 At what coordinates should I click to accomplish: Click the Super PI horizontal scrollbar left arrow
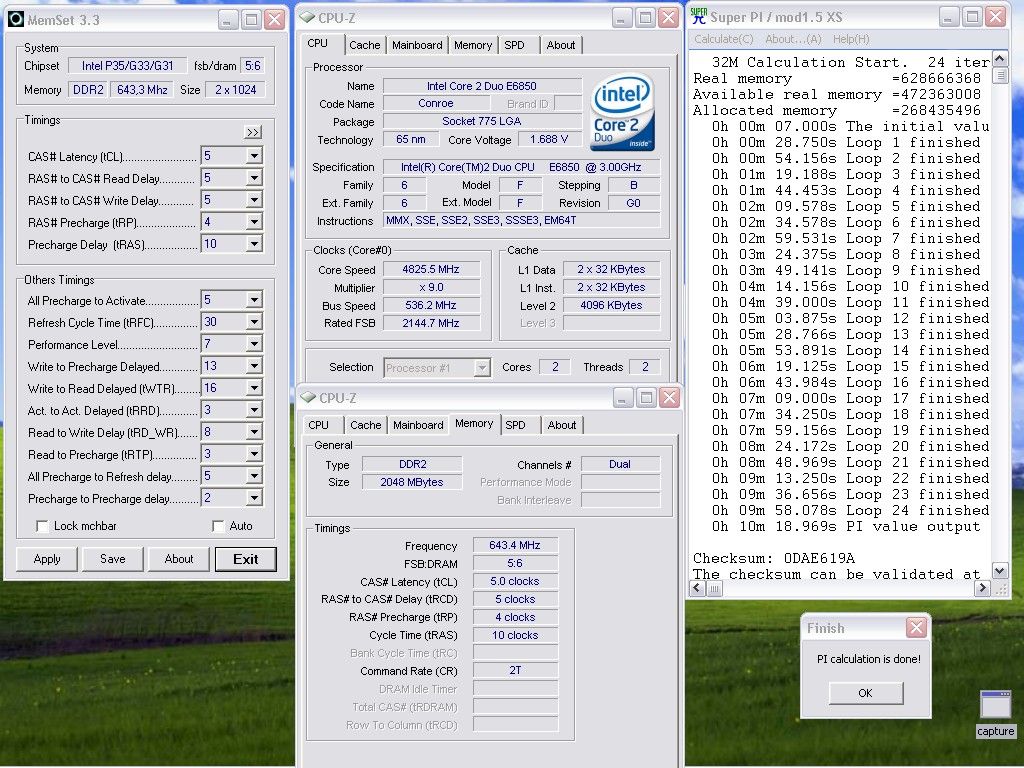[x=697, y=588]
